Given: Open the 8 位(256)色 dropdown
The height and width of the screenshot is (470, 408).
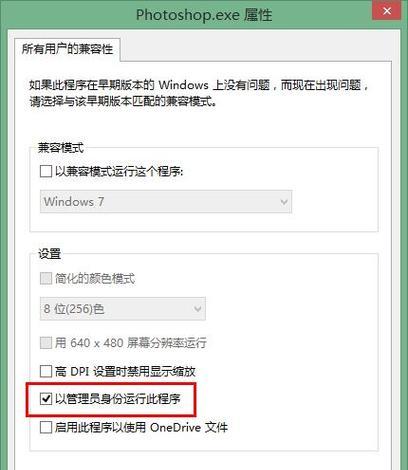Looking at the screenshot, I should tap(123, 309).
